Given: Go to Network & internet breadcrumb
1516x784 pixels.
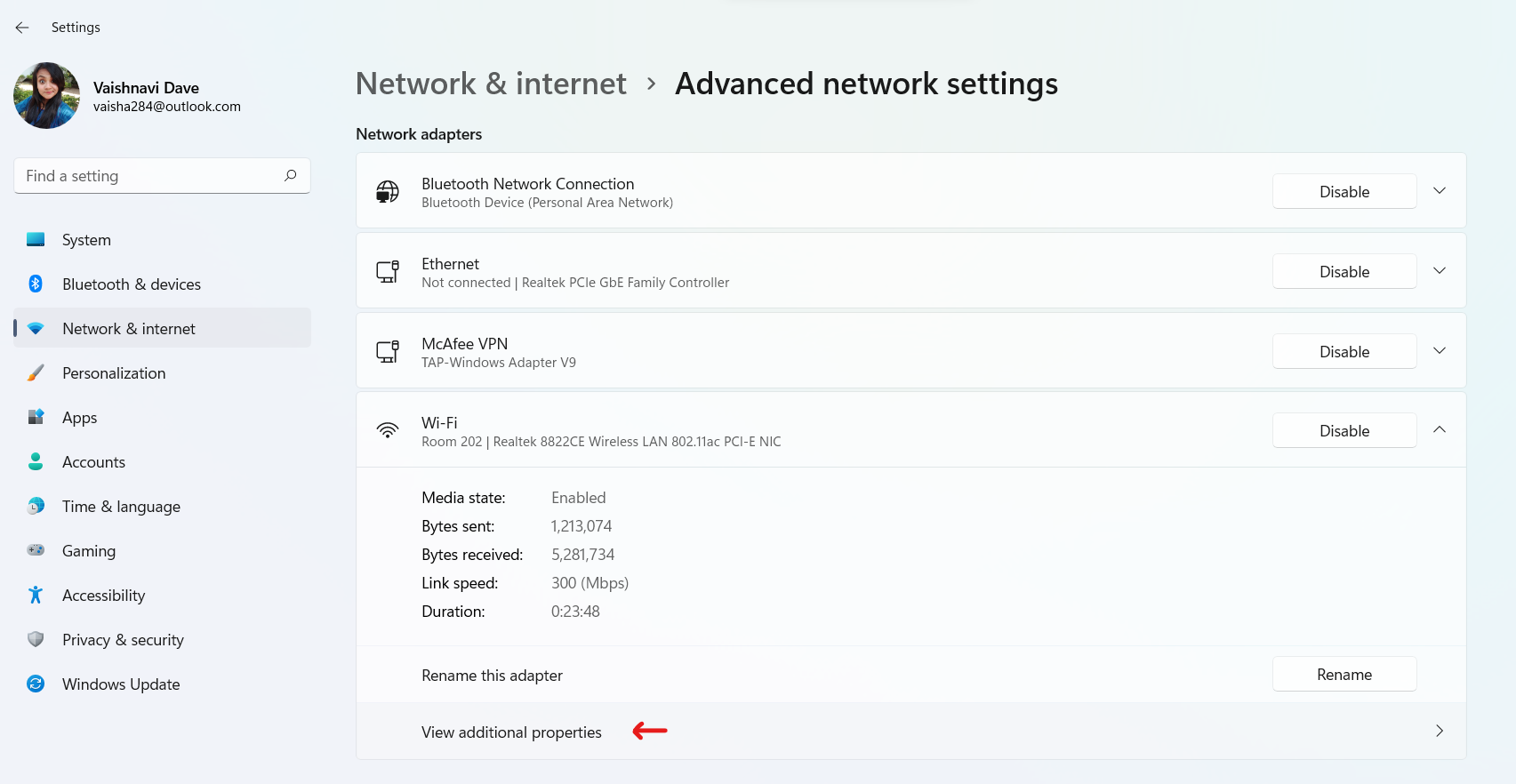Looking at the screenshot, I should [491, 84].
